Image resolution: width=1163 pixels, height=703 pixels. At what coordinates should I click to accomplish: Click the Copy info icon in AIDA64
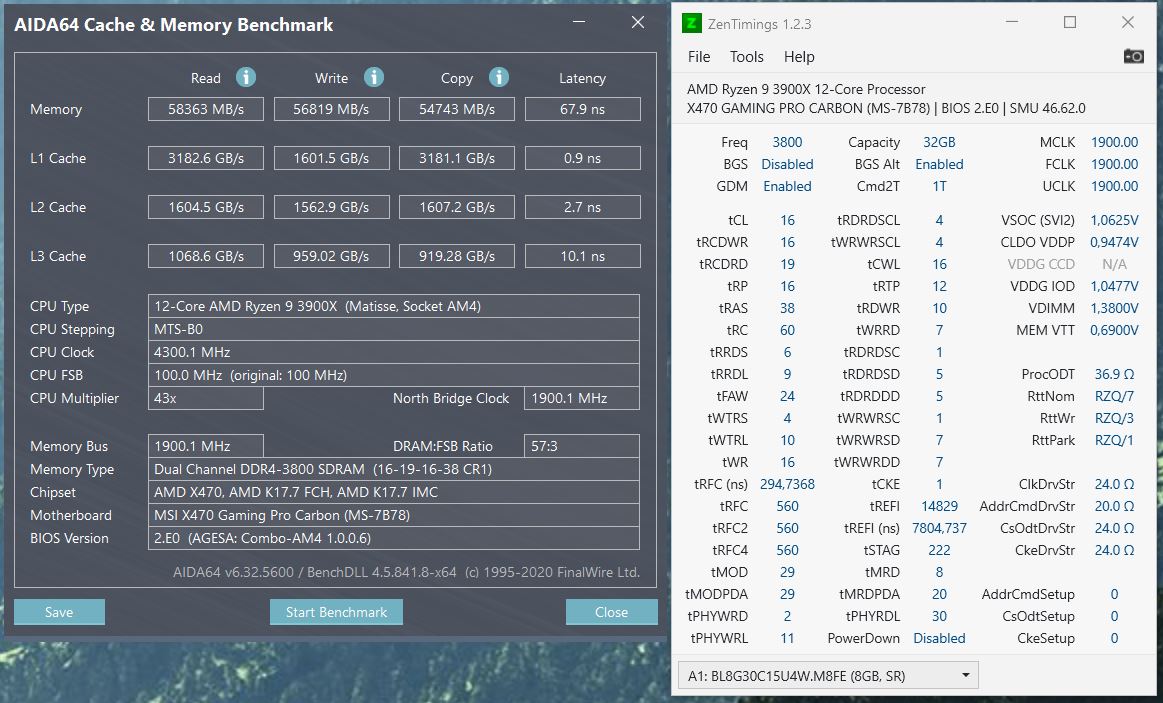pyautogui.click(x=498, y=77)
